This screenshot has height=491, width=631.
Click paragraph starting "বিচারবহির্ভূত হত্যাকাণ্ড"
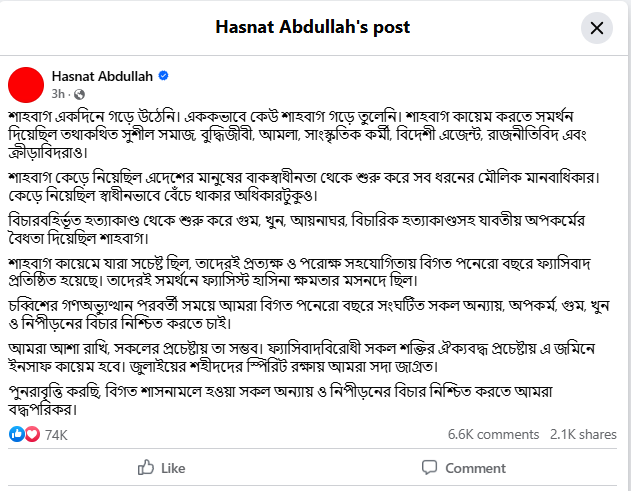(x=297, y=229)
